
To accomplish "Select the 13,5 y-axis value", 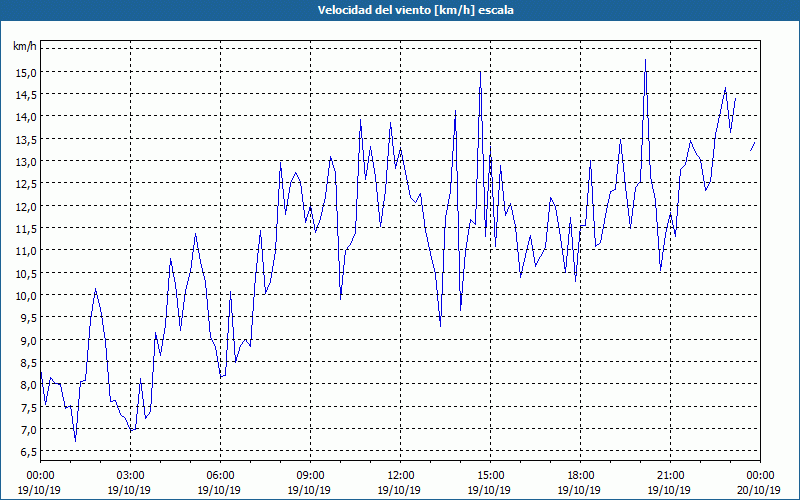I will click(27, 139).
